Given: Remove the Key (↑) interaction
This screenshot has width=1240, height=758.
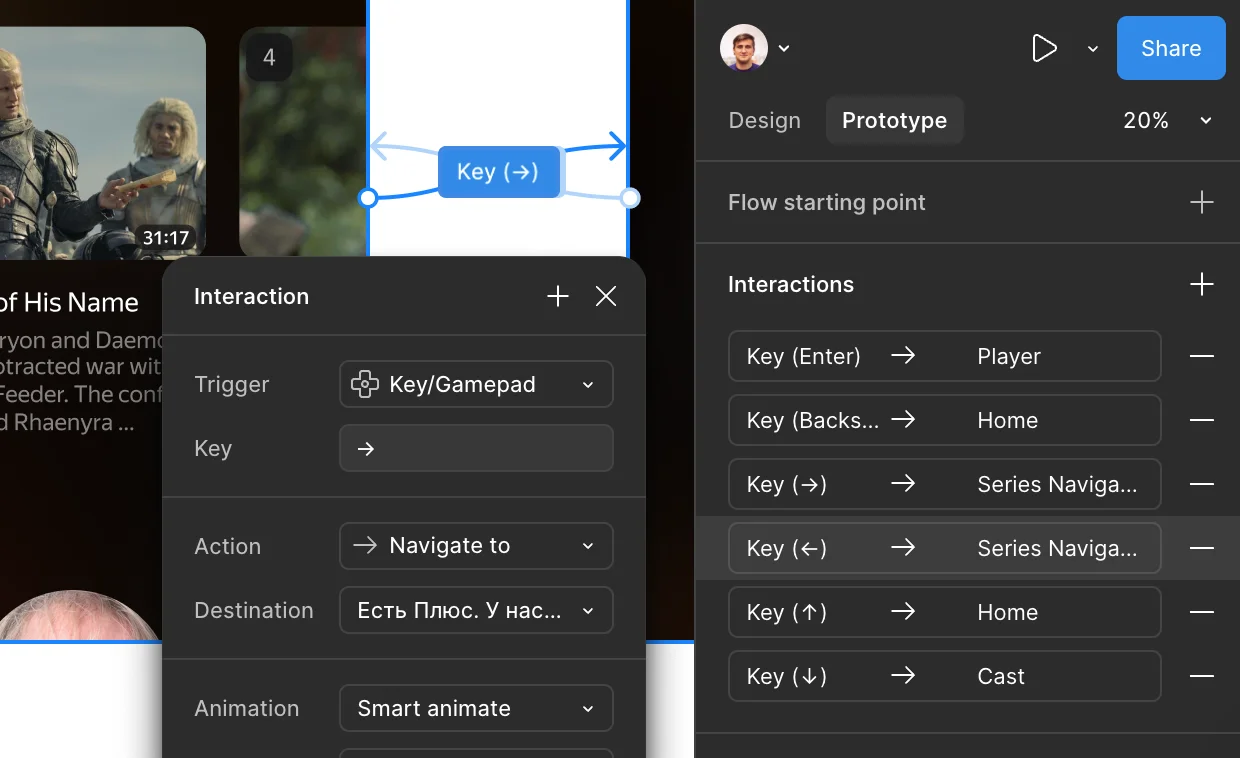Looking at the screenshot, I should point(1202,612).
